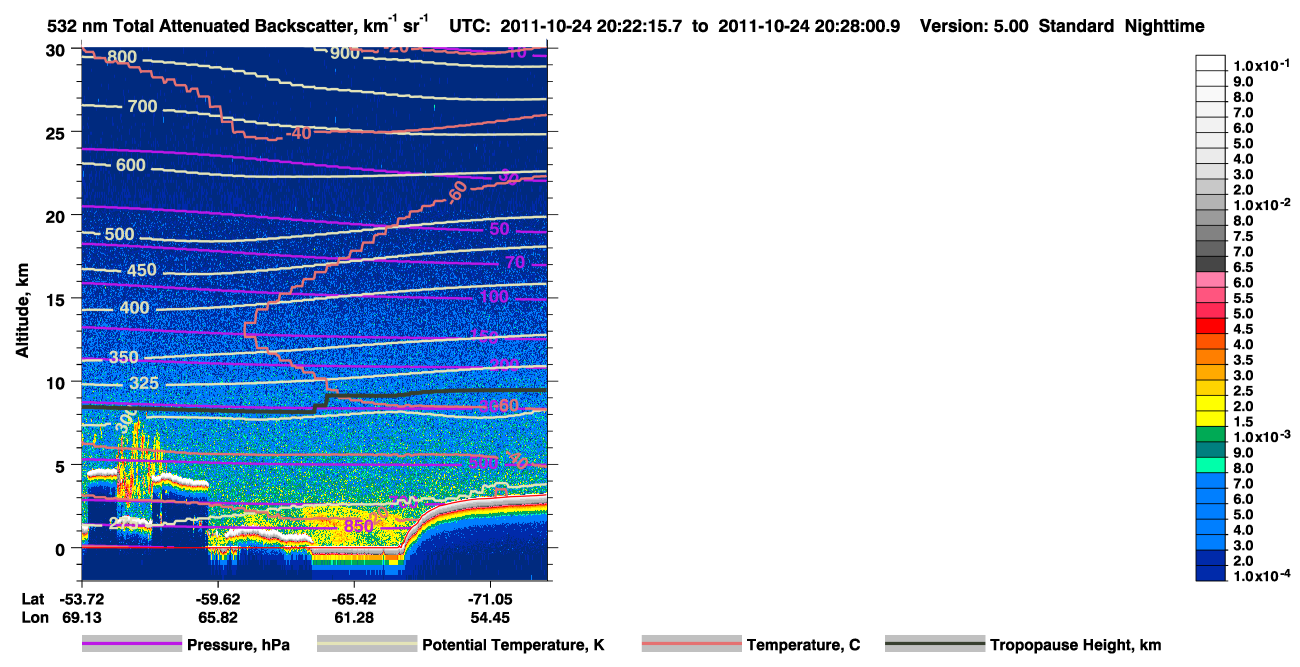The width and height of the screenshot is (1300, 667).
Task: Click the 'Altitude, km' axis label
Action: pos(22,311)
